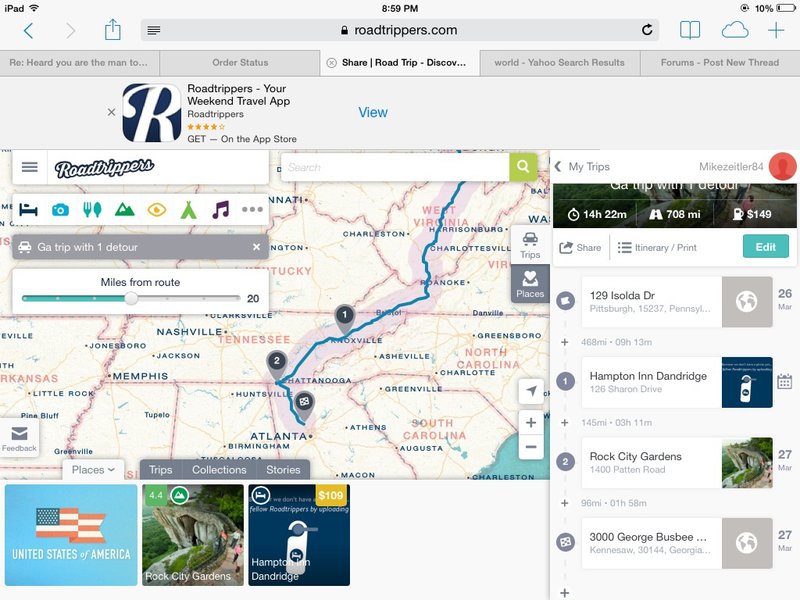The height and width of the screenshot is (600, 800).
Task: Open Hampton Inn Dandridge $109 card
Action: pyautogui.click(x=299, y=535)
